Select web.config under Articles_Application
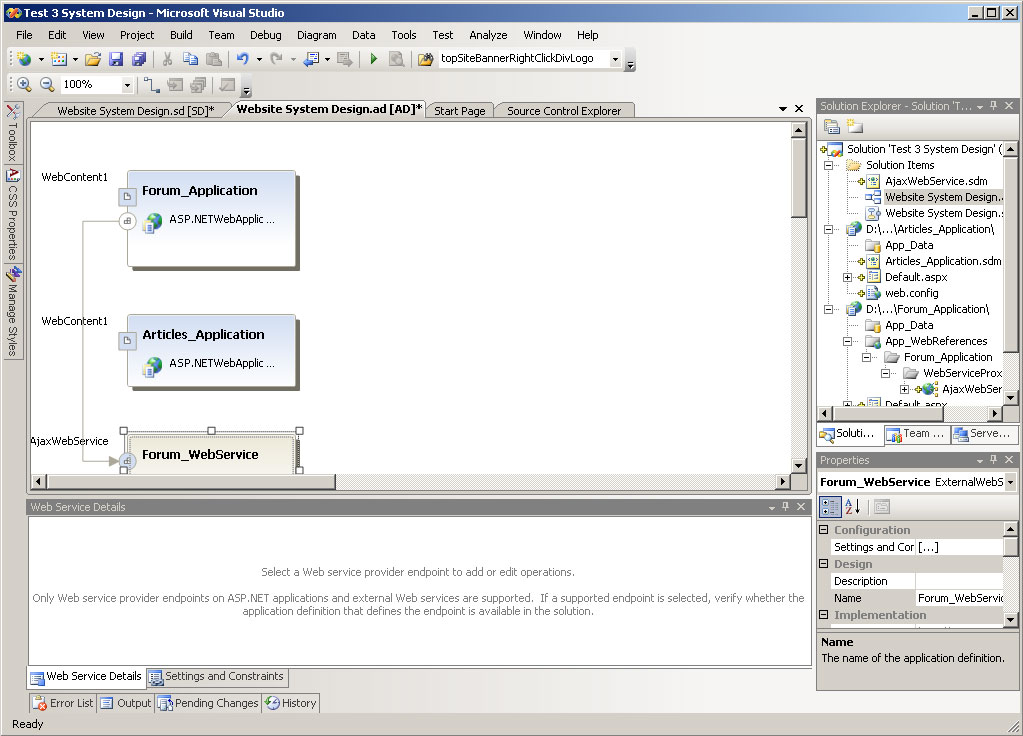Viewport: 1023px width, 736px height. [911, 294]
